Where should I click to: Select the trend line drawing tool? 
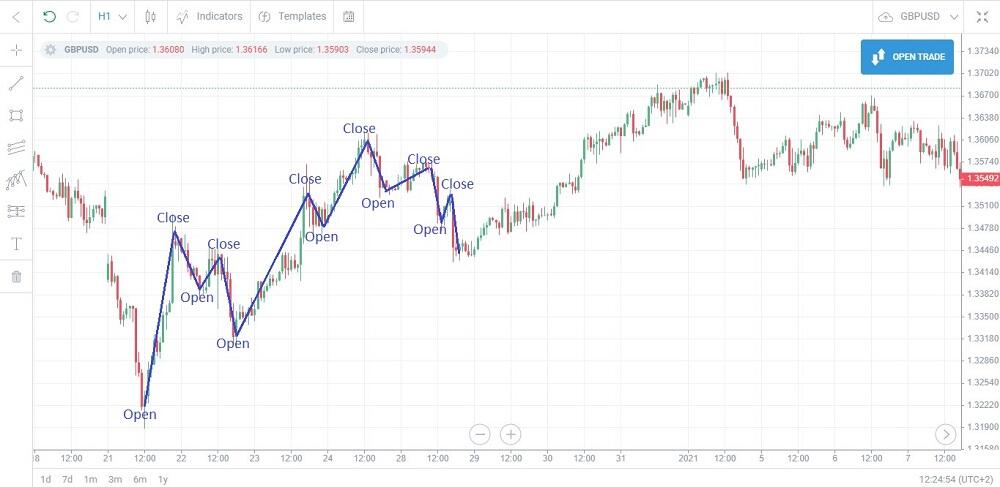[x=17, y=83]
